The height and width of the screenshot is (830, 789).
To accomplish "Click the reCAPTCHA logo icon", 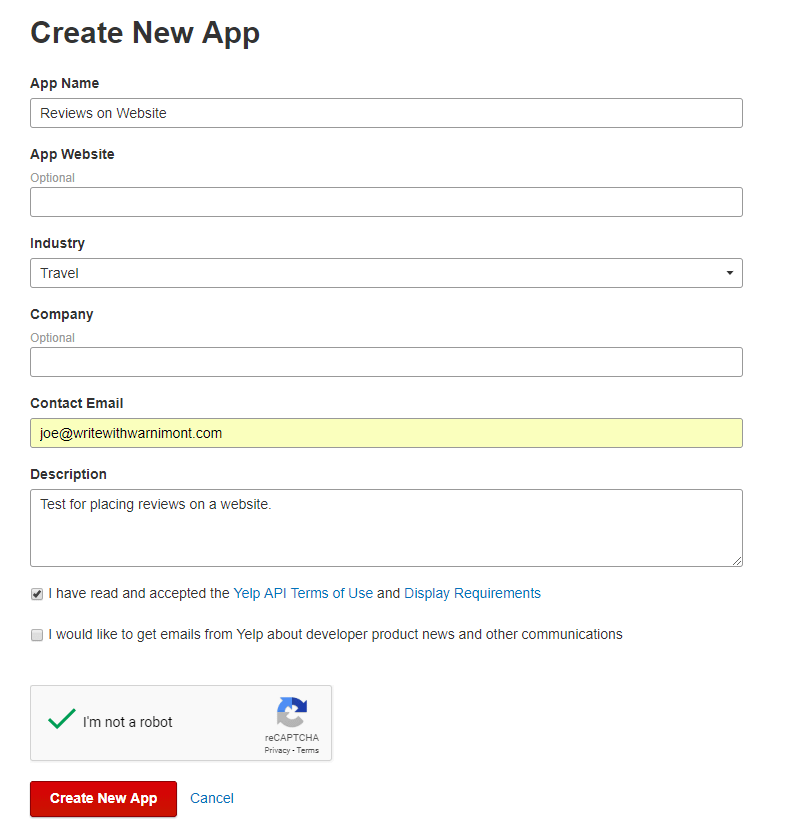I will point(292,712).
